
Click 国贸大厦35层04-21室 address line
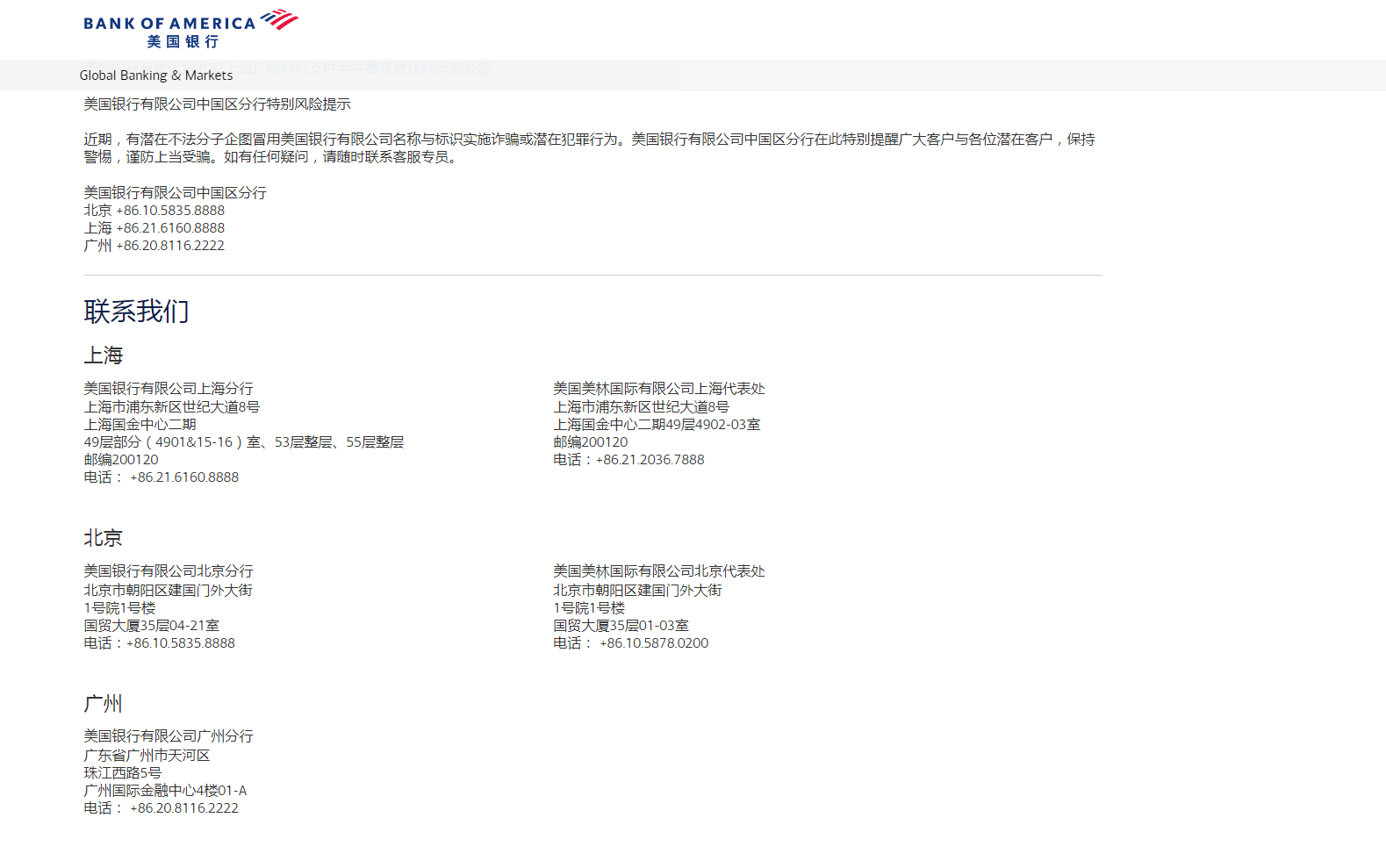click(x=152, y=625)
